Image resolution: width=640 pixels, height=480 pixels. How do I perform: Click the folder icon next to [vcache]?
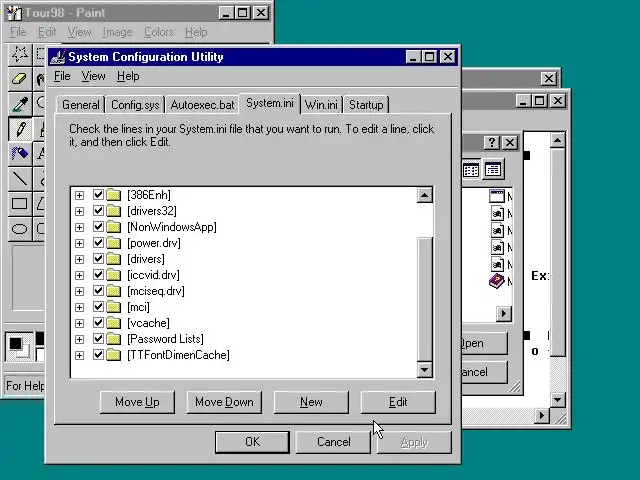click(114, 323)
